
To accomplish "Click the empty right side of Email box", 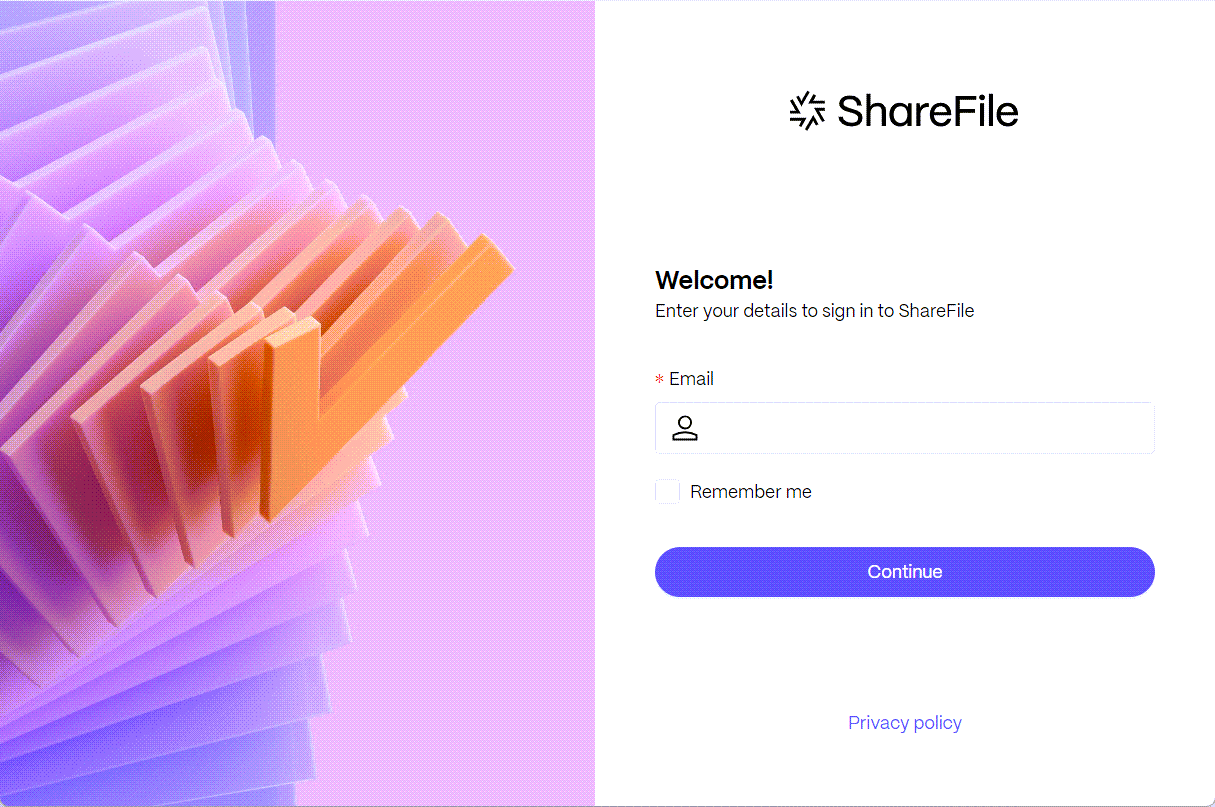I will click(1050, 428).
